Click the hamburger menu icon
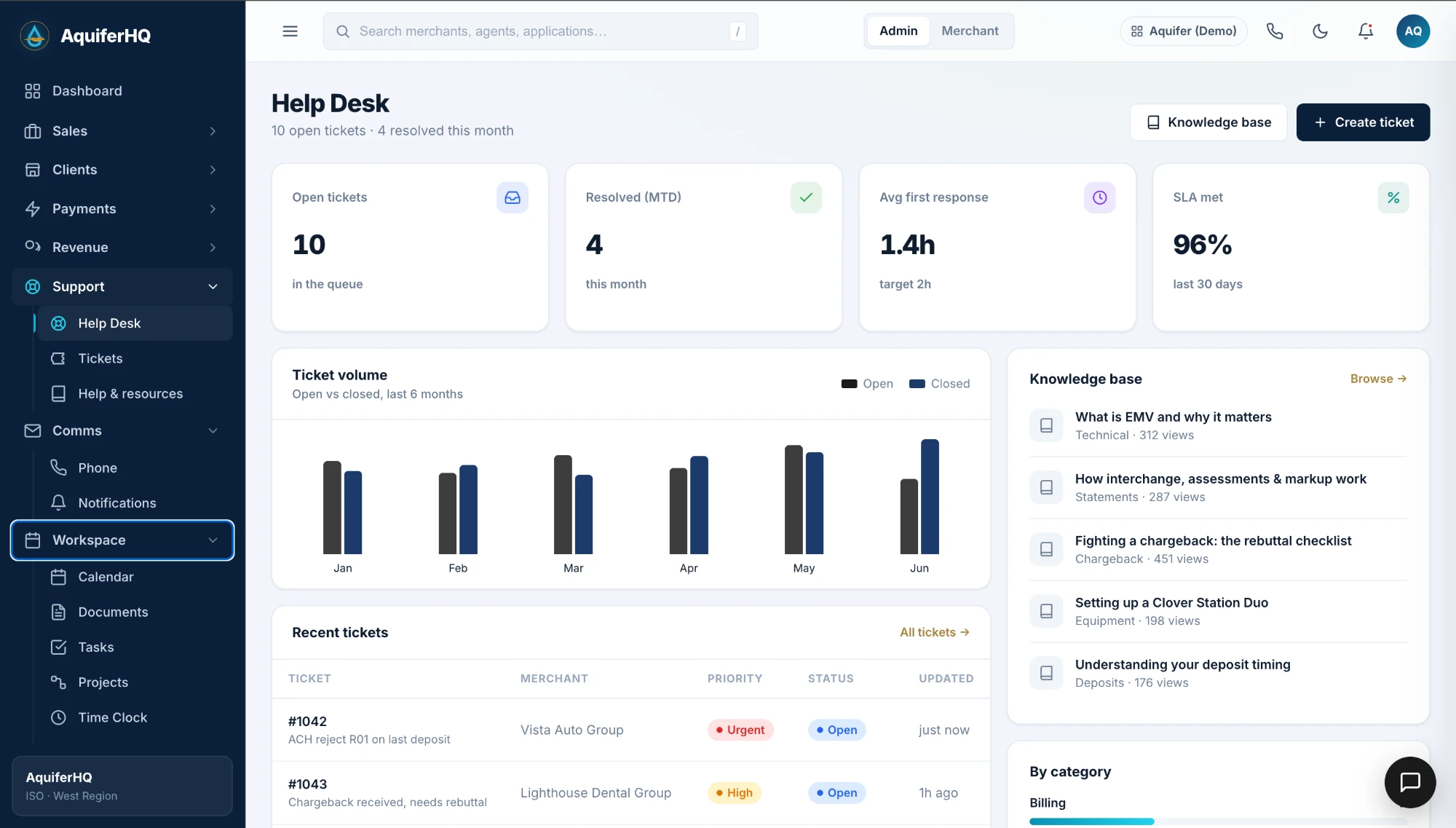 (290, 31)
